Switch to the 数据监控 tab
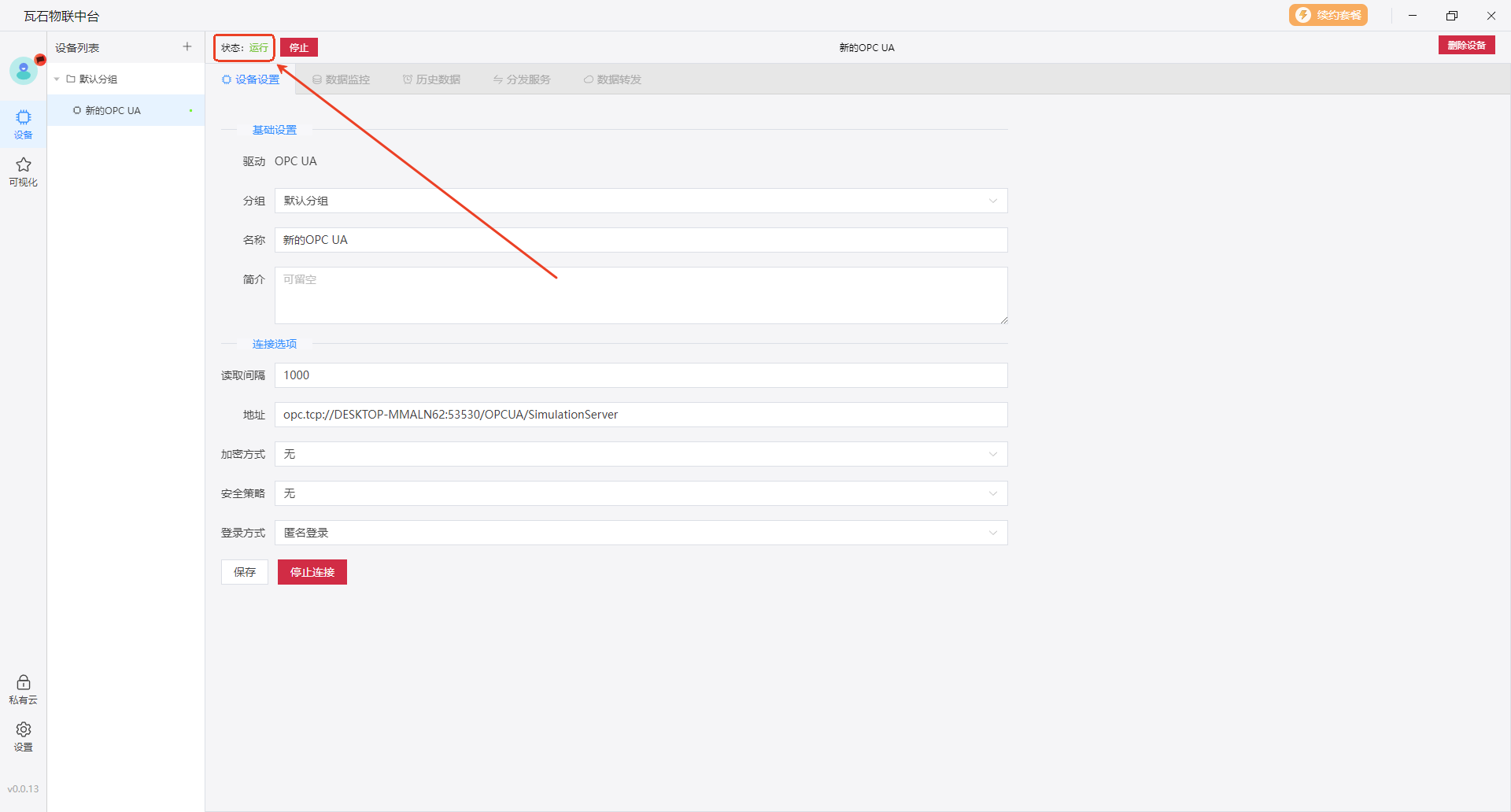The width and height of the screenshot is (1511, 812). point(341,79)
